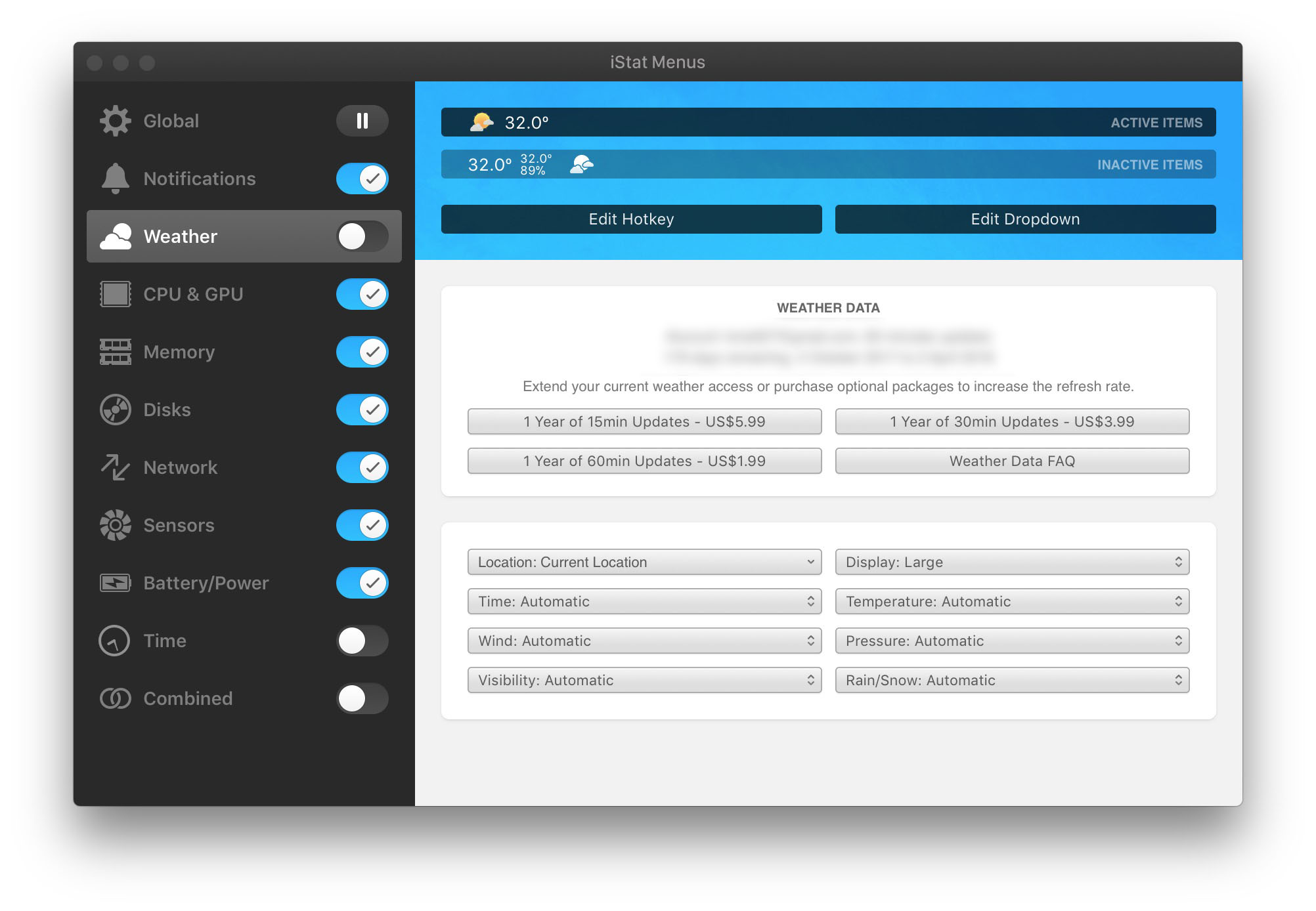Select 1 Year of 15min Updates package
This screenshot has width=1316, height=911.
[x=645, y=421]
